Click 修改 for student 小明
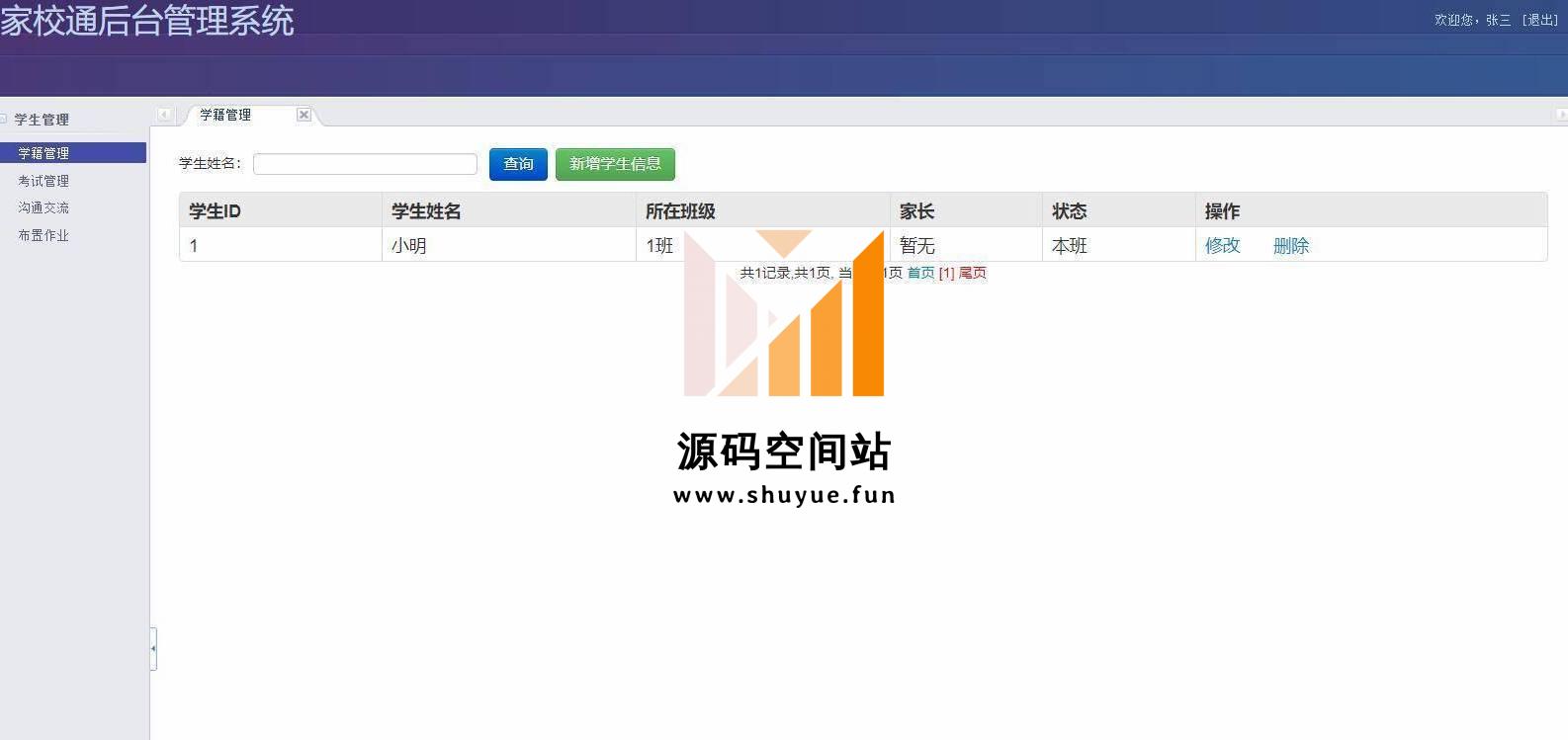1568x740 pixels. (1222, 245)
